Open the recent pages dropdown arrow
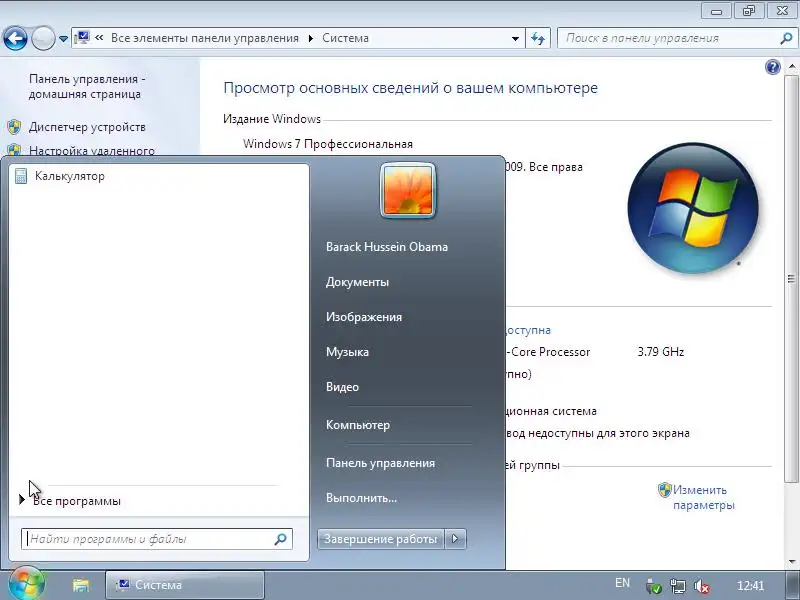Image resolution: width=800 pixels, height=600 pixels. point(63,38)
